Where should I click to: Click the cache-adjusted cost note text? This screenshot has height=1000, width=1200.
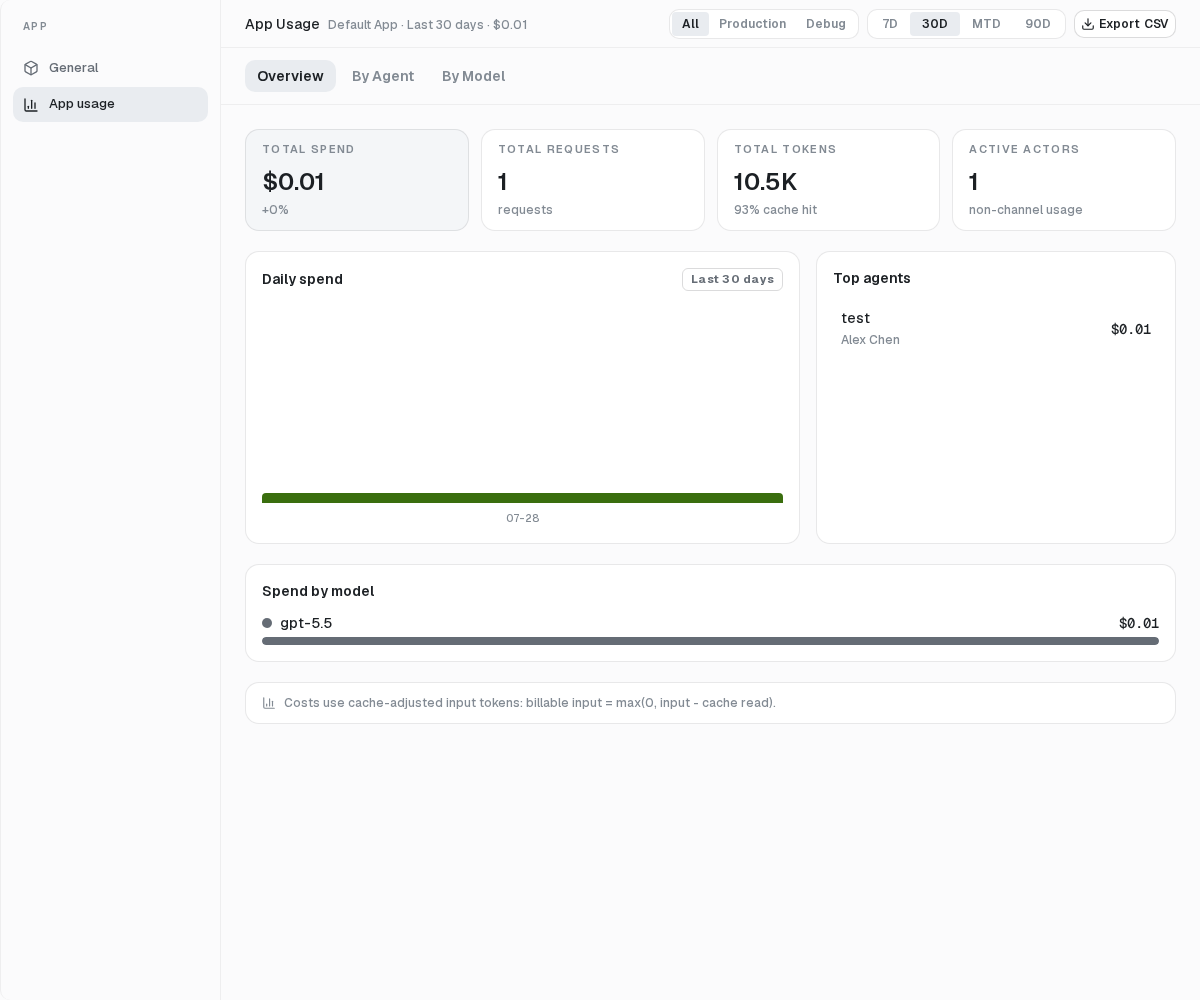coord(530,703)
